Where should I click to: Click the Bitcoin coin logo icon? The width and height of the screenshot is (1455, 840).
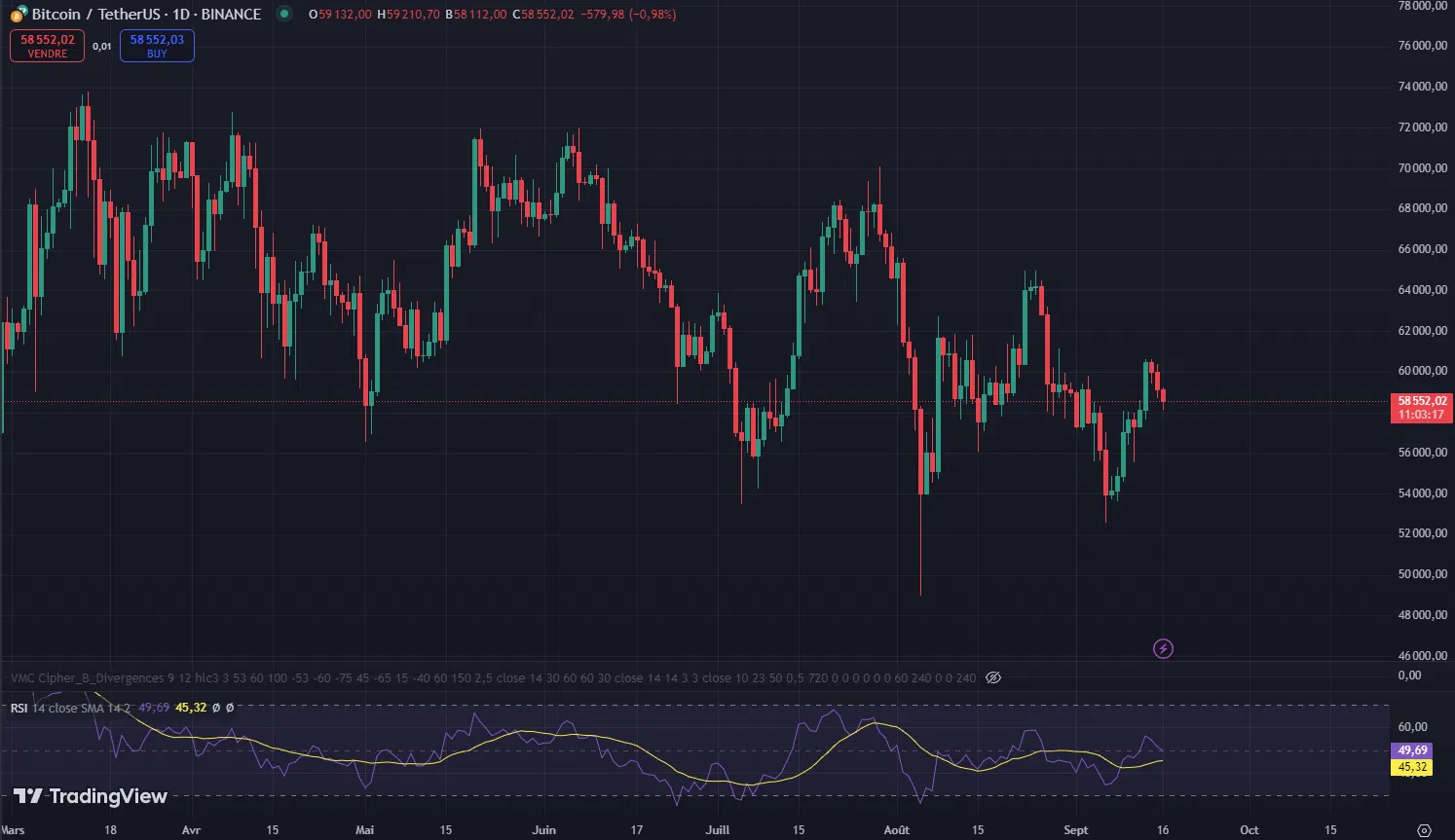pyautogui.click(x=18, y=15)
